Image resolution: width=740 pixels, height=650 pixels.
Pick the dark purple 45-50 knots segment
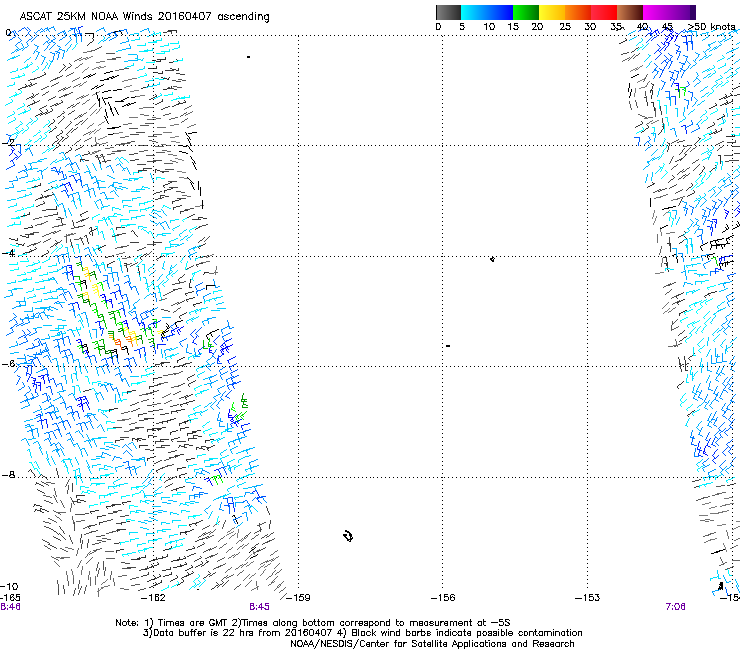(682, 12)
